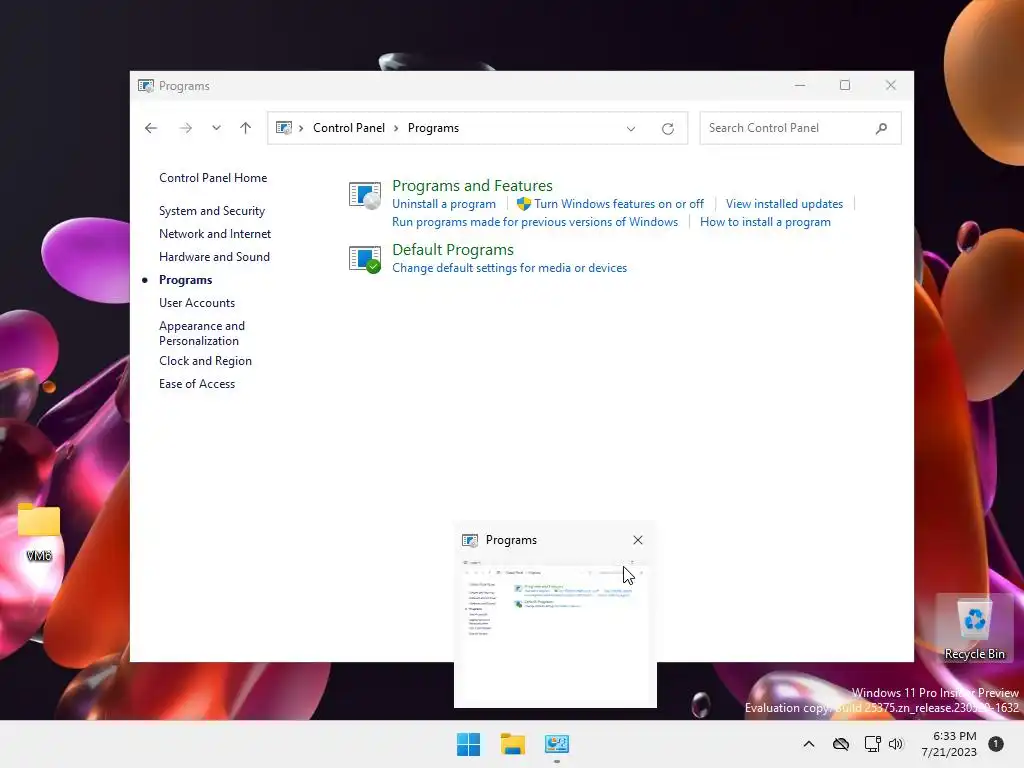Viewport: 1024px width, 768px height.
Task: Open the address bar history dropdown
Action: click(631, 129)
